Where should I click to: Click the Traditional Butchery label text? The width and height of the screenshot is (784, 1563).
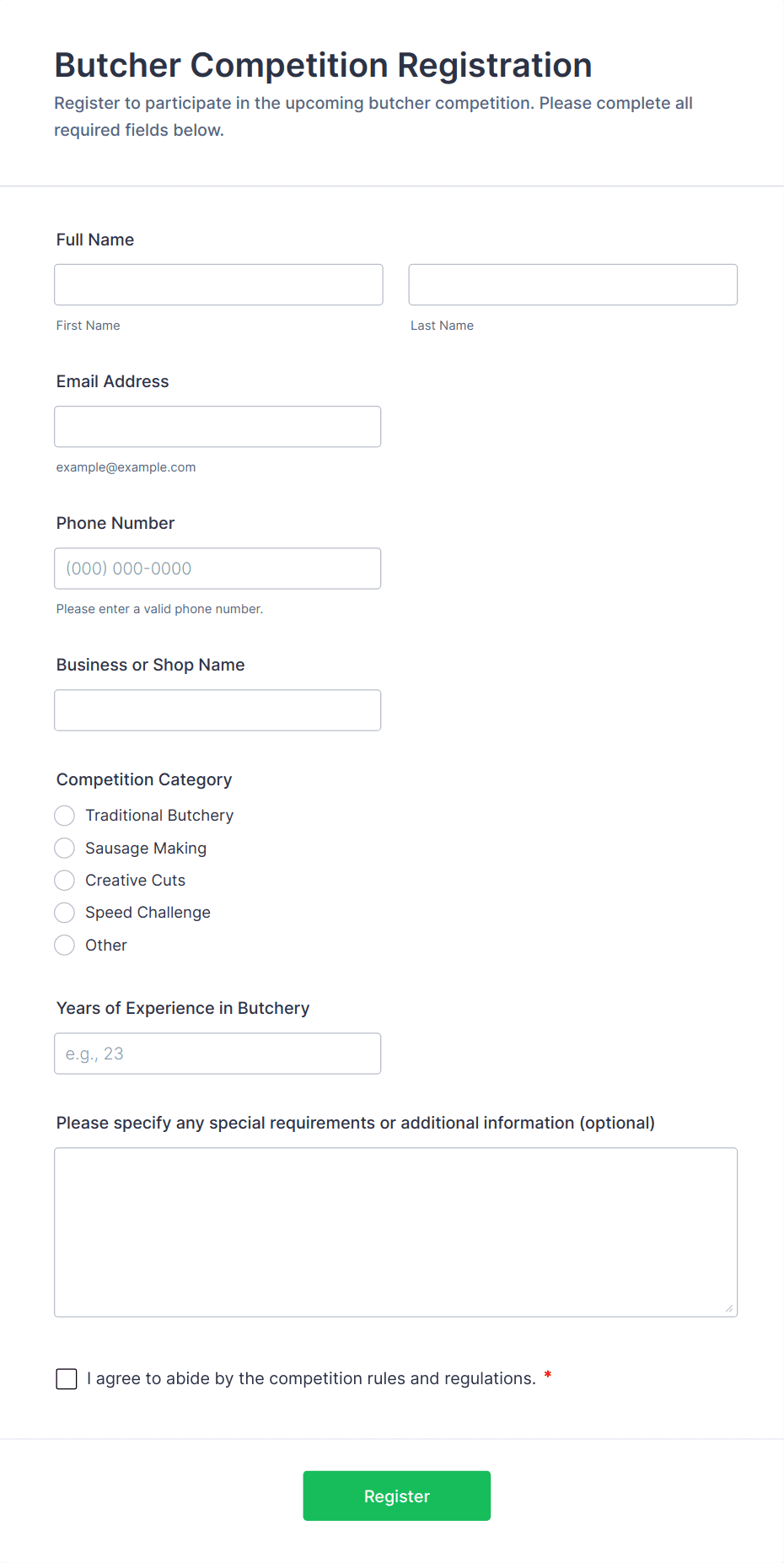pyautogui.click(x=159, y=816)
